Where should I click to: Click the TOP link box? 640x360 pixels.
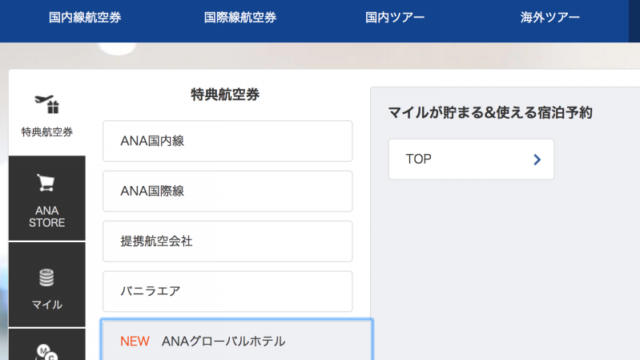(x=471, y=159)
